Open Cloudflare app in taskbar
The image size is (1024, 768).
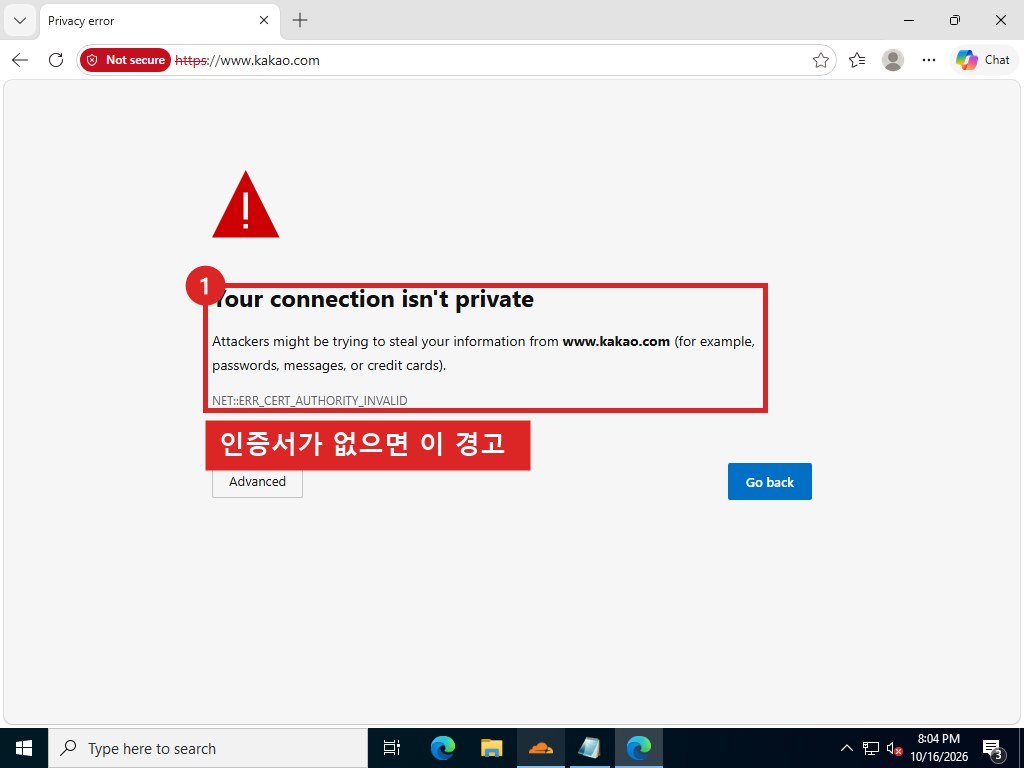(541, 748)
